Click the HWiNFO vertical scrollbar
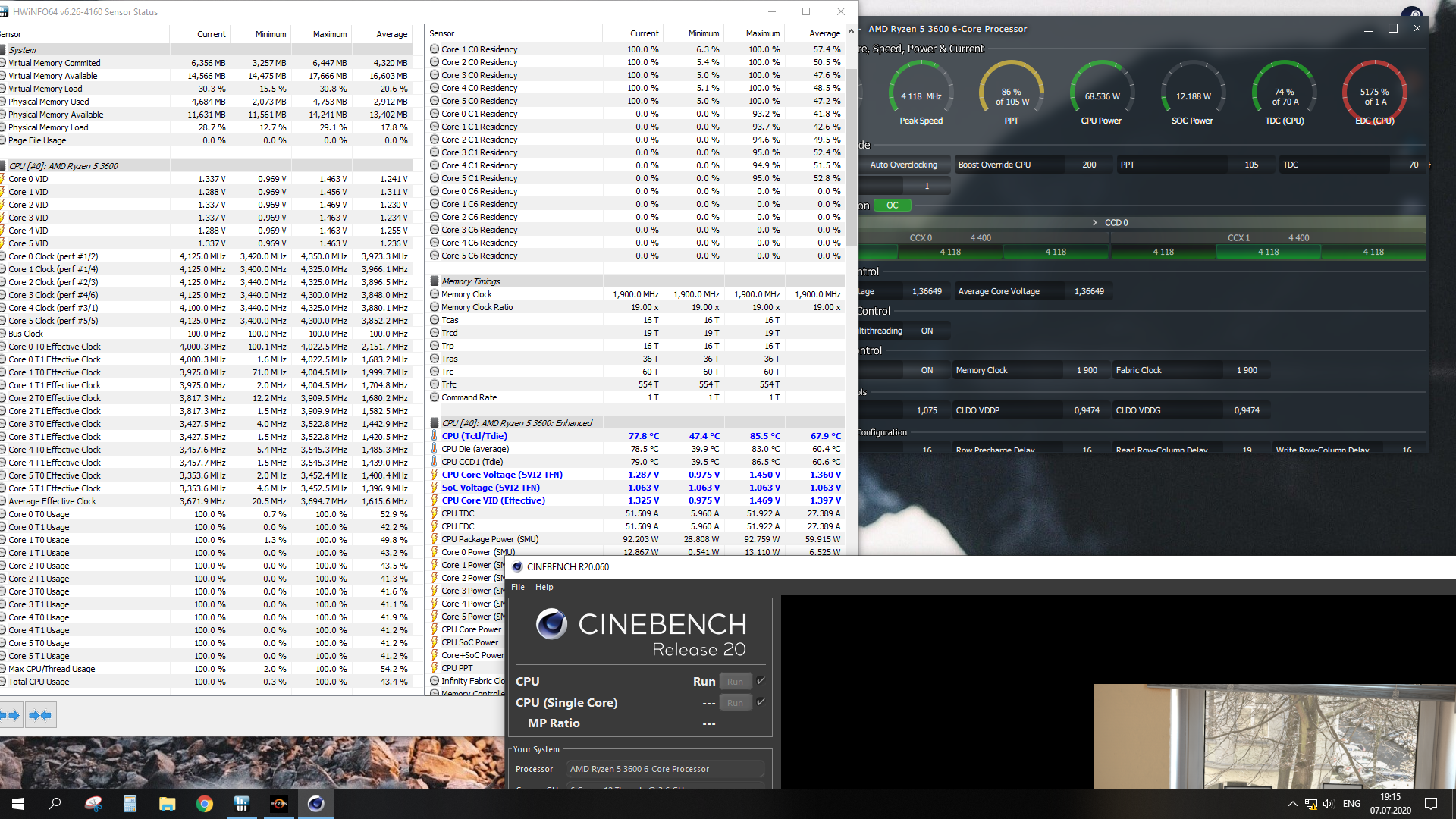The image size is (1456, 819). [x=851, y=152]
